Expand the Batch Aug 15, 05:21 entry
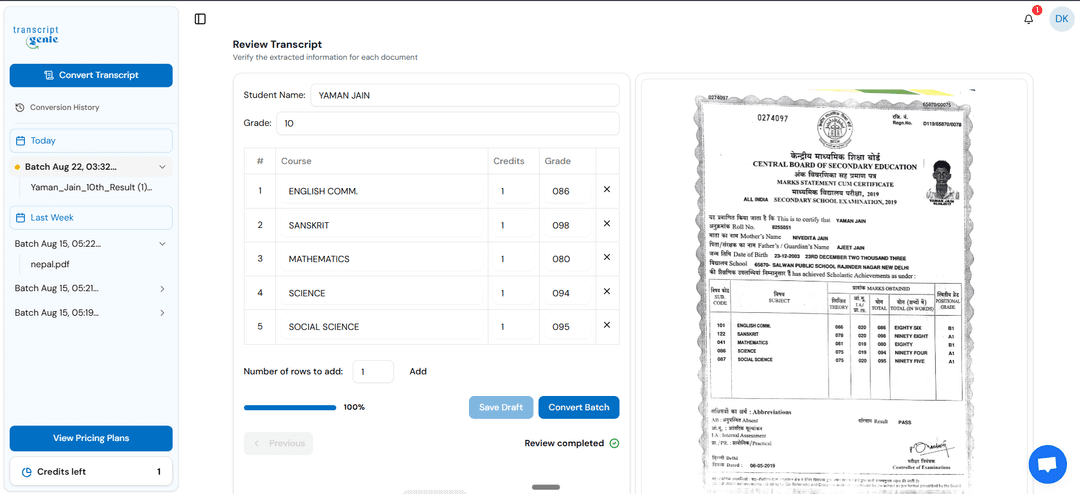 point(162,289)
